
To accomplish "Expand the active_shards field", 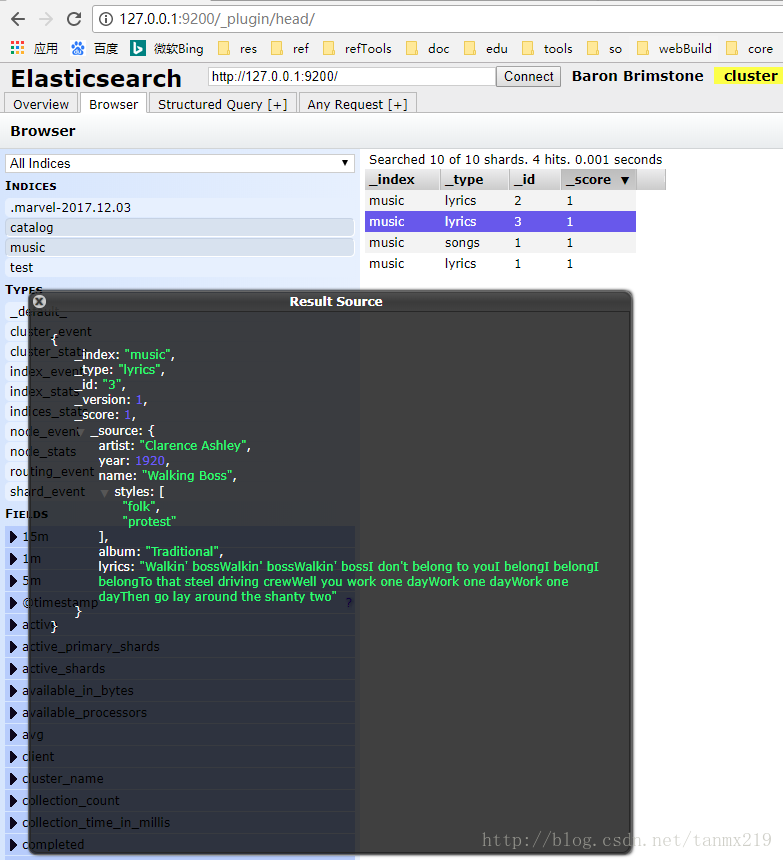I will point(14,669).
